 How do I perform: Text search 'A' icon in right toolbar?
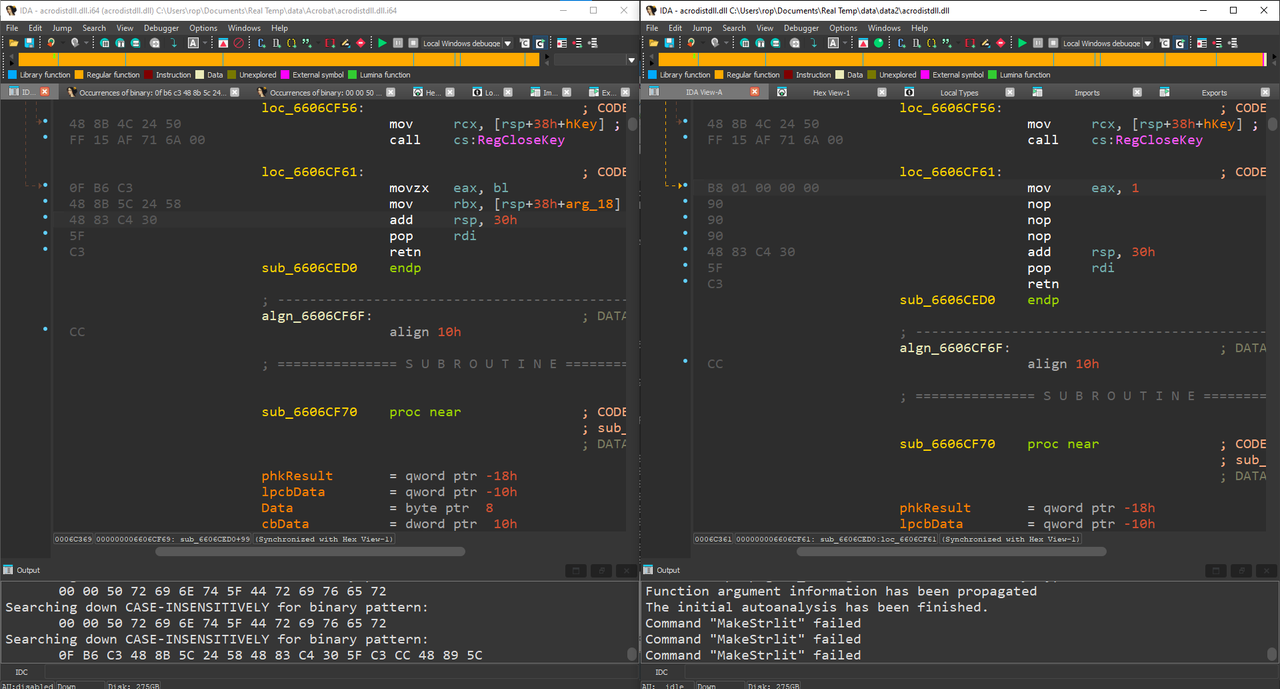click(x=832, y=43)
